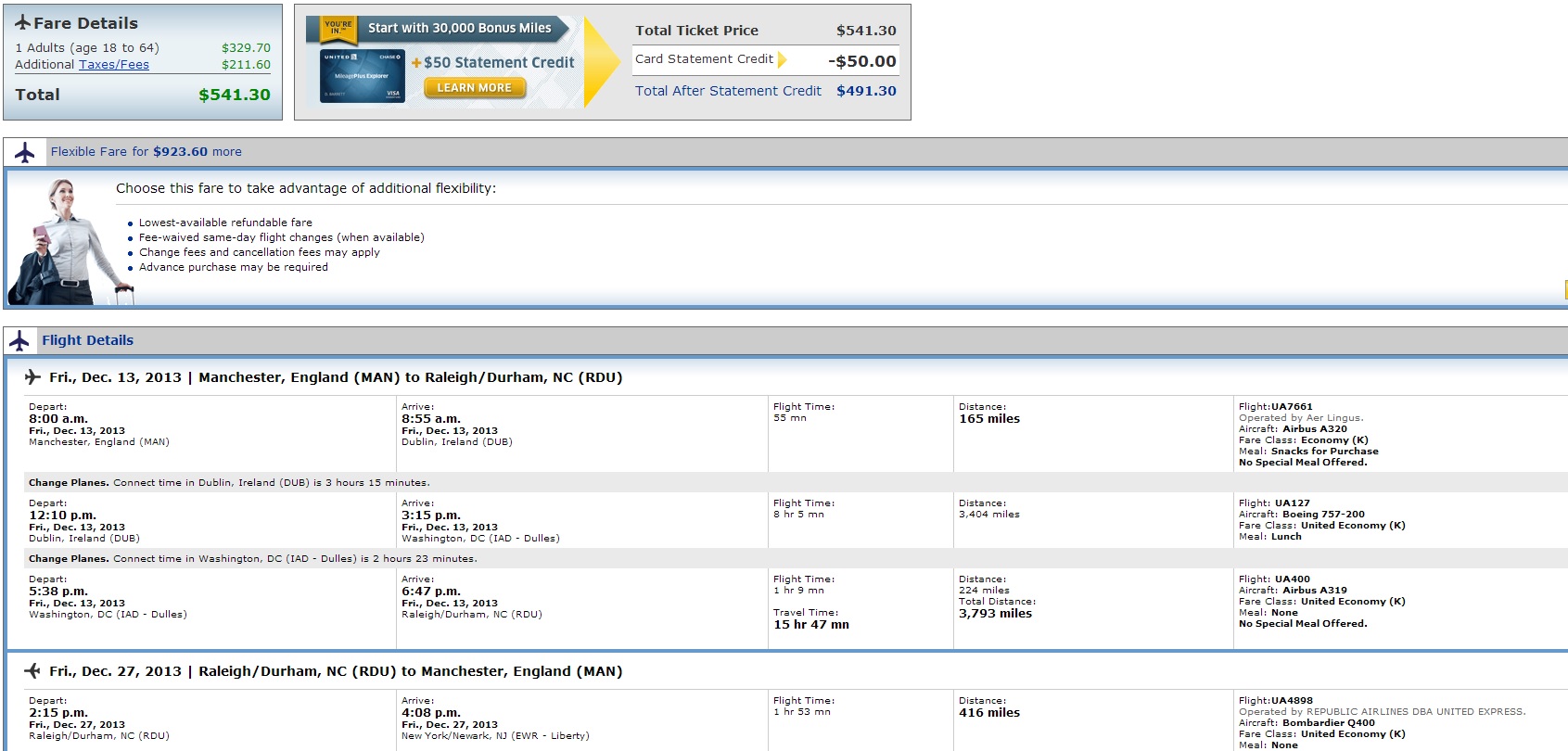Click Total After Statement Credit label

[728, 91]
